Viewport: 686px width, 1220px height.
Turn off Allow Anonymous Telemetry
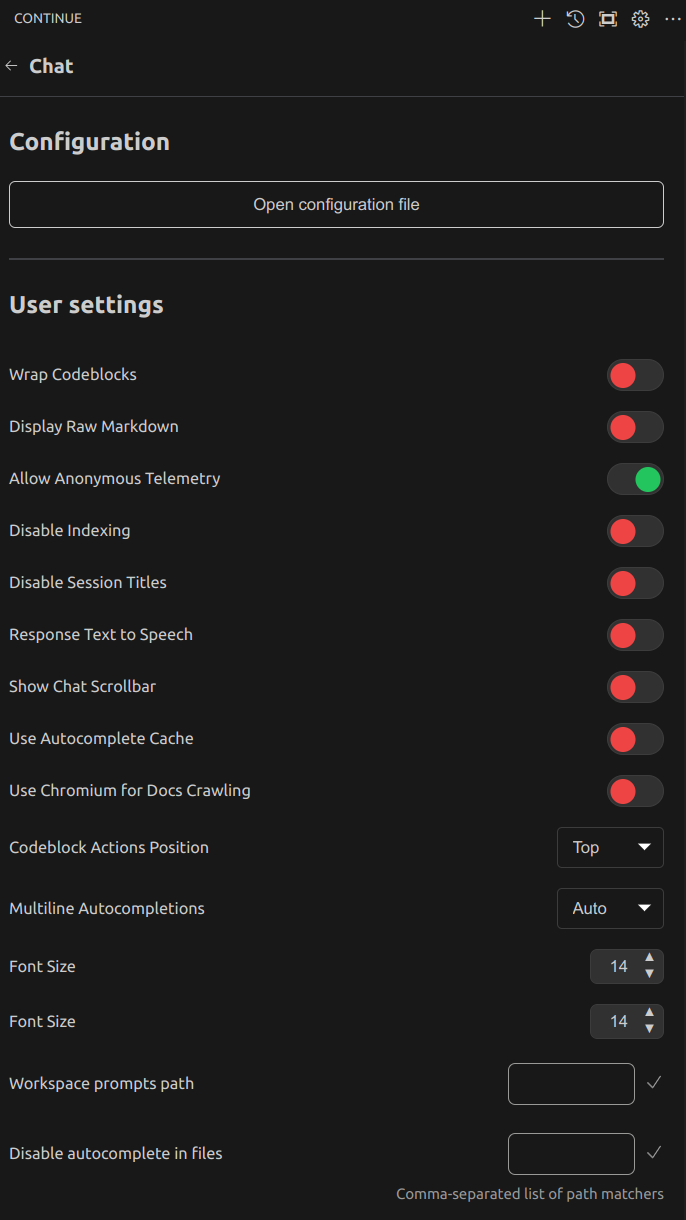point(635,479)
